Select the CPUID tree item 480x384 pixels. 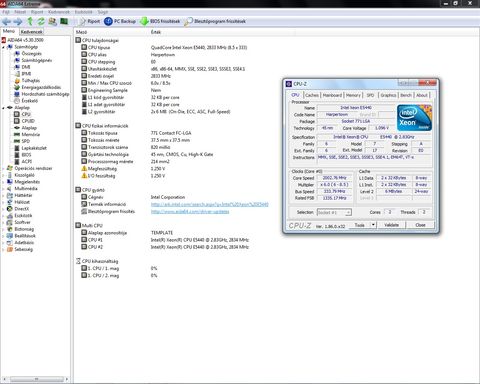pos(28,121)
